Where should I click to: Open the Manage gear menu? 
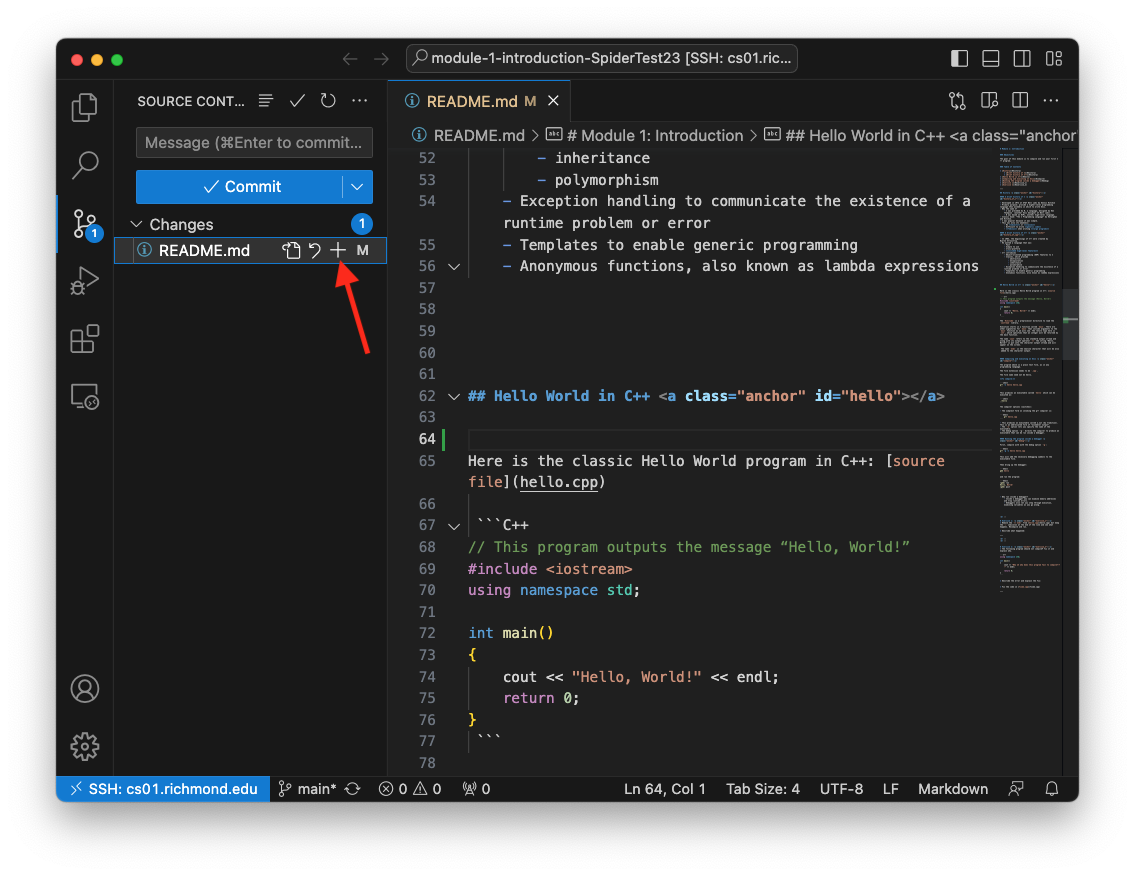85,746
